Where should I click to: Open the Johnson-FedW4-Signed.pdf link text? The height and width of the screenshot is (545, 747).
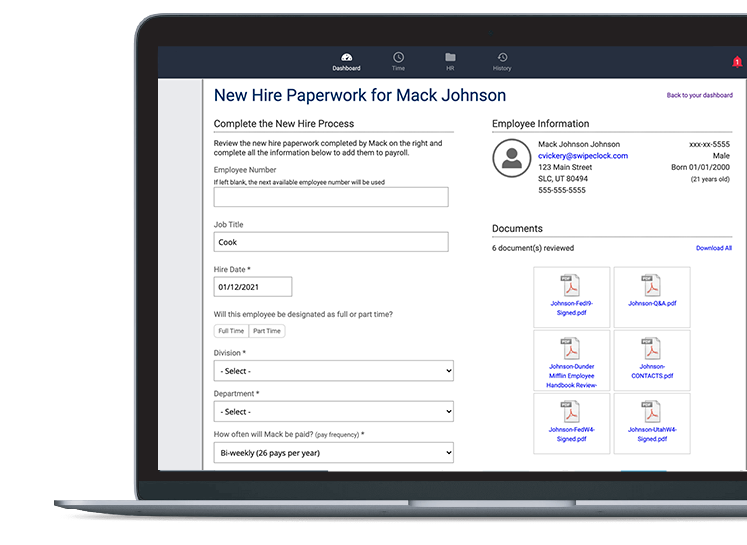(x=572, y=434)
